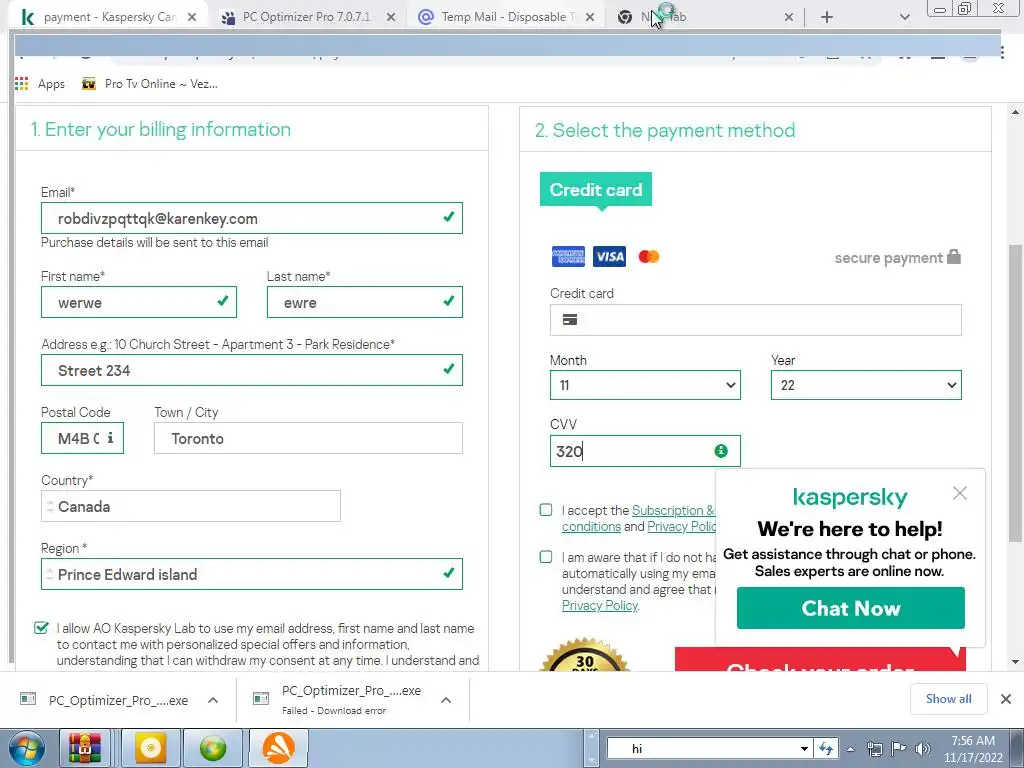
Task: Open the expiry Year dropdown
Action: point(866,385)
